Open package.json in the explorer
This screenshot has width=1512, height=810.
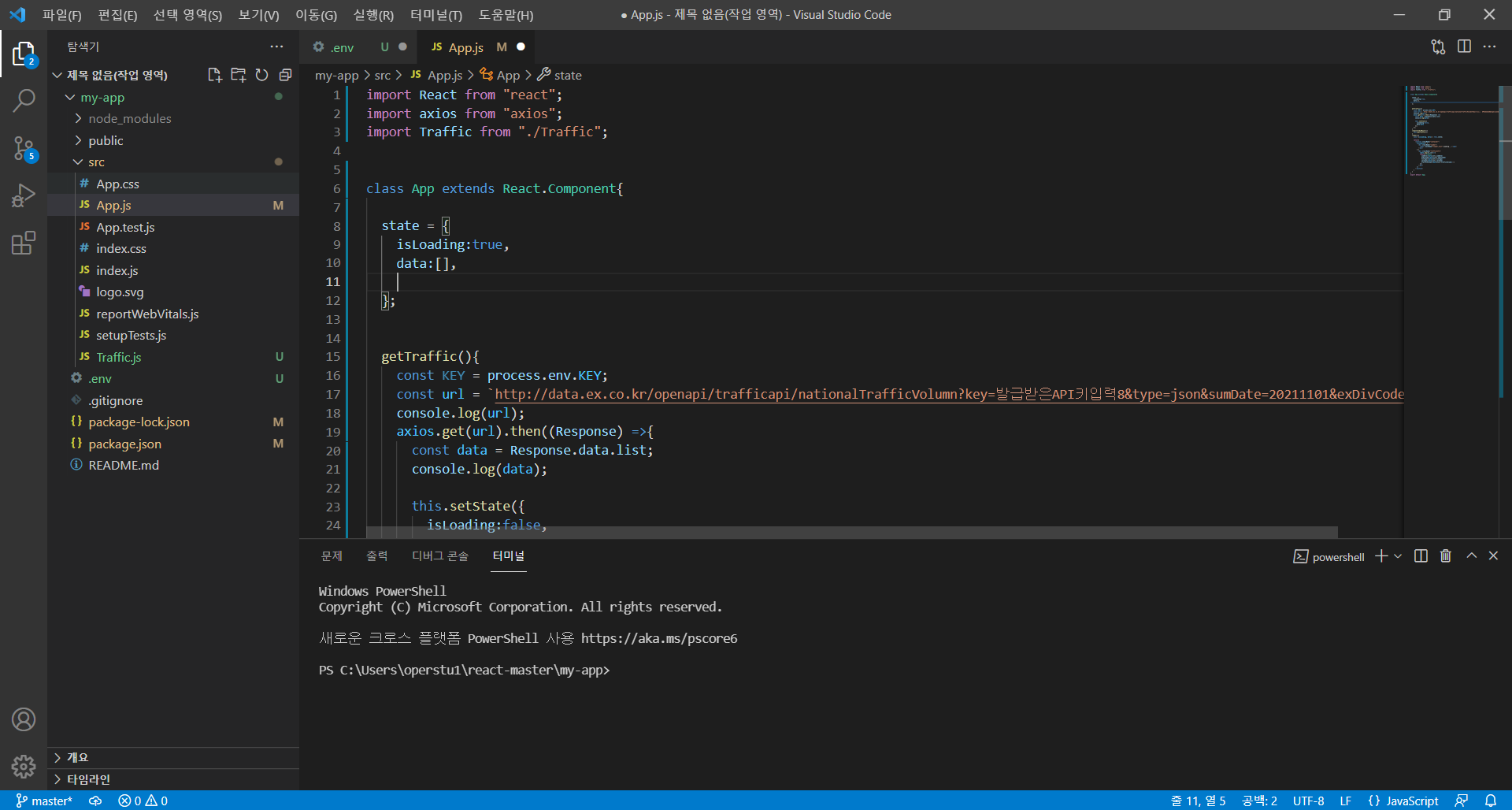[173, 444]
